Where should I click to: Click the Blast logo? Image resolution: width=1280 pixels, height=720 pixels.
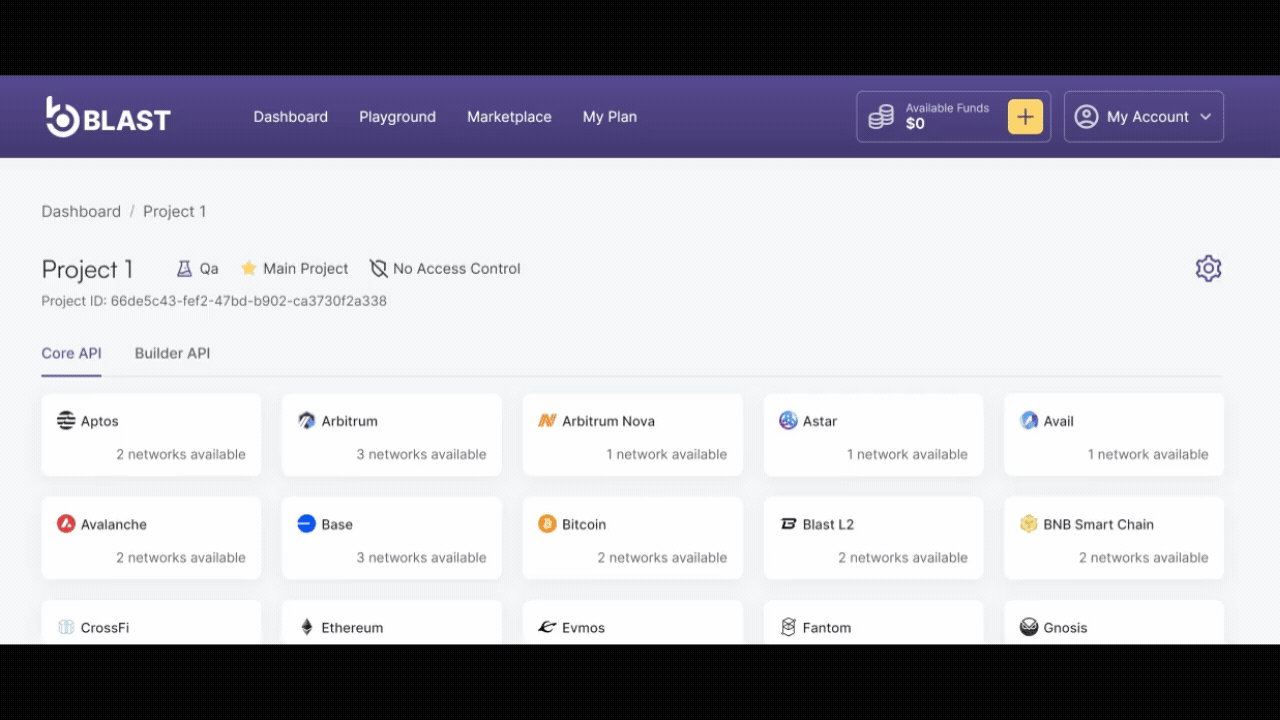108,117
